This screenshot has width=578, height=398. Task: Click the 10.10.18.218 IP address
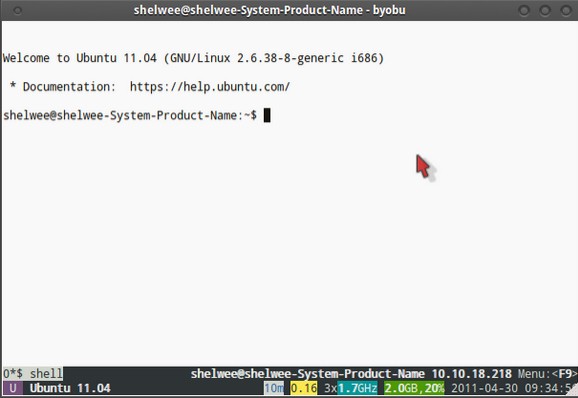click(x=471, y=374)
